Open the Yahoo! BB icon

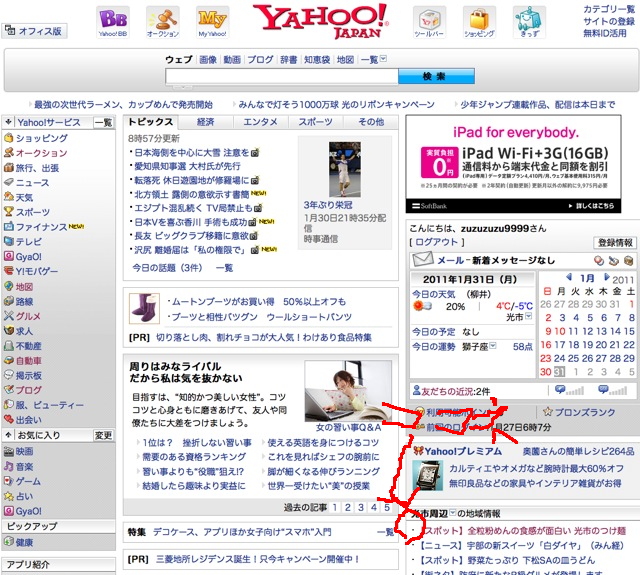point(113,22)
